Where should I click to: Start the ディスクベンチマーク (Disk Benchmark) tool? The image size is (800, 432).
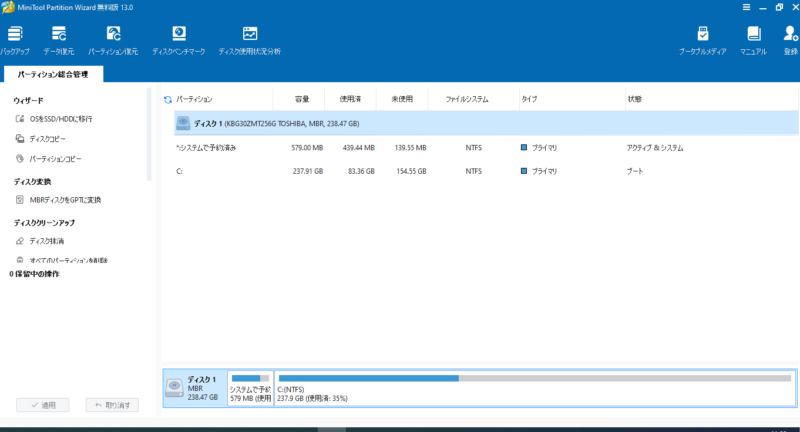178,39
